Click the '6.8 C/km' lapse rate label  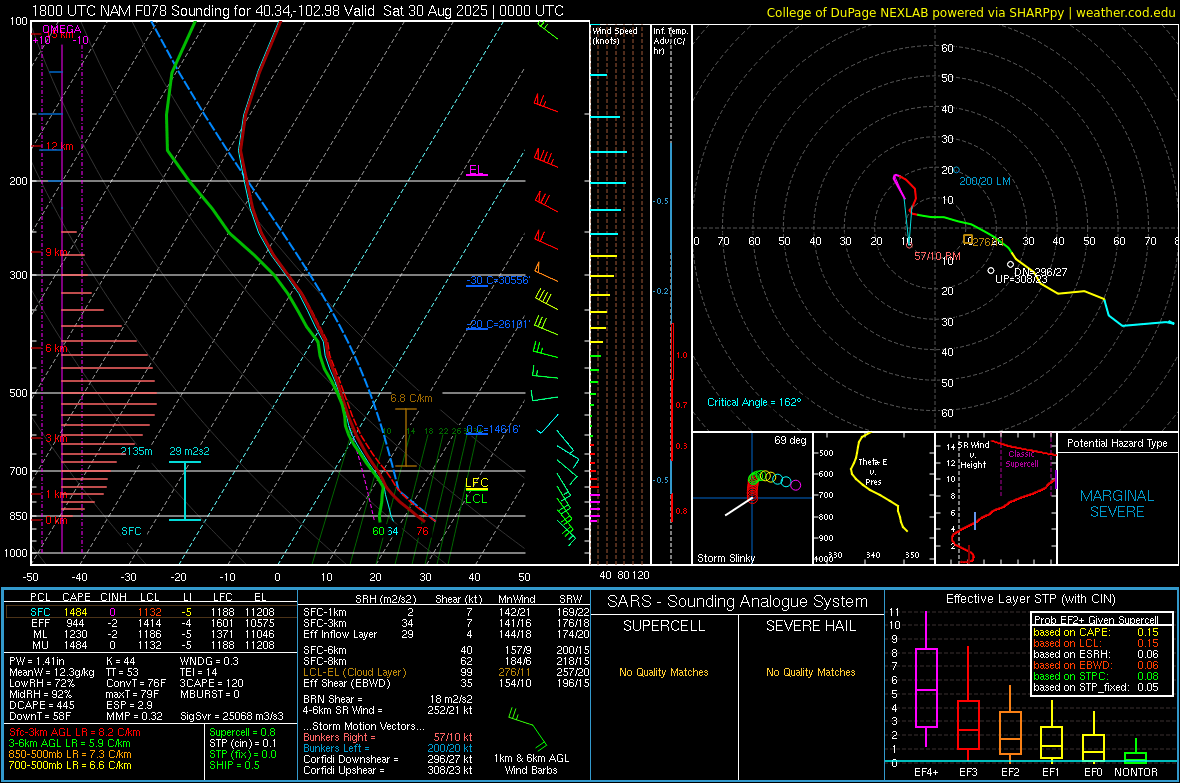tap(411, 398)
